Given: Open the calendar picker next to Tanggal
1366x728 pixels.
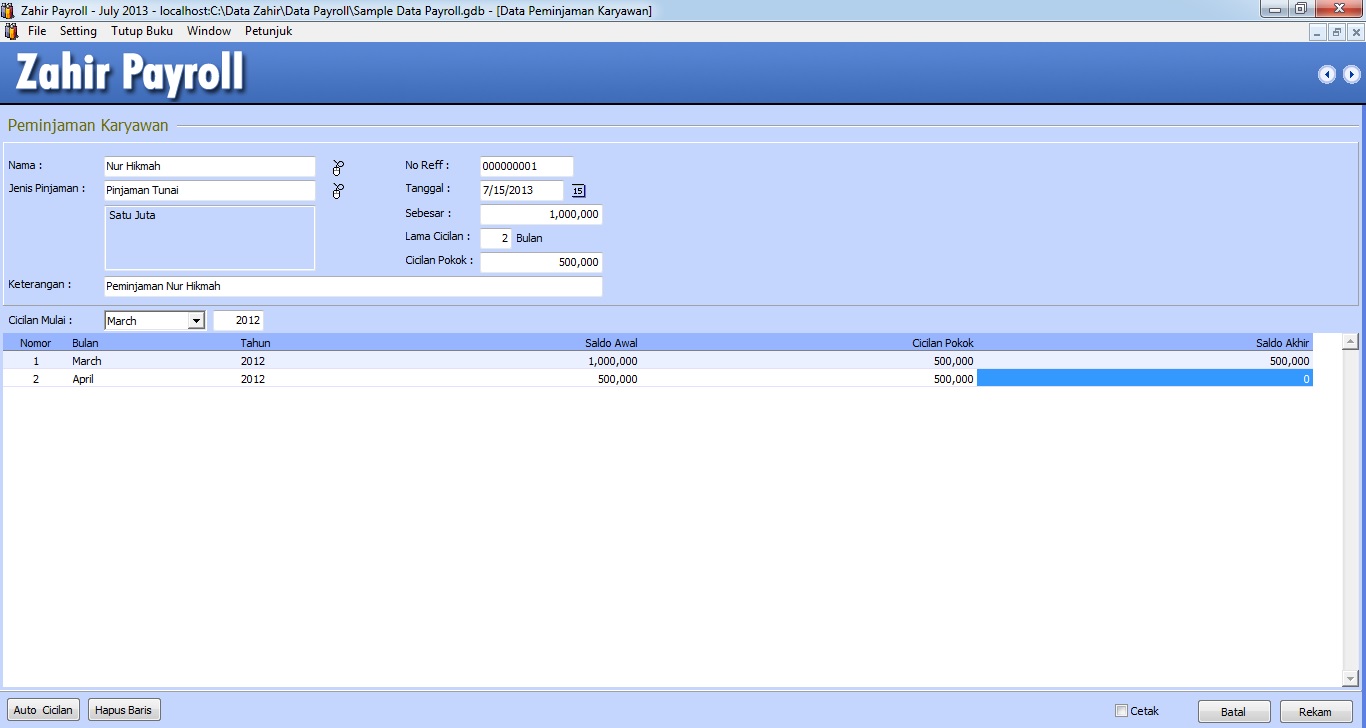Looking at the screenshot, I should point(578,190).
